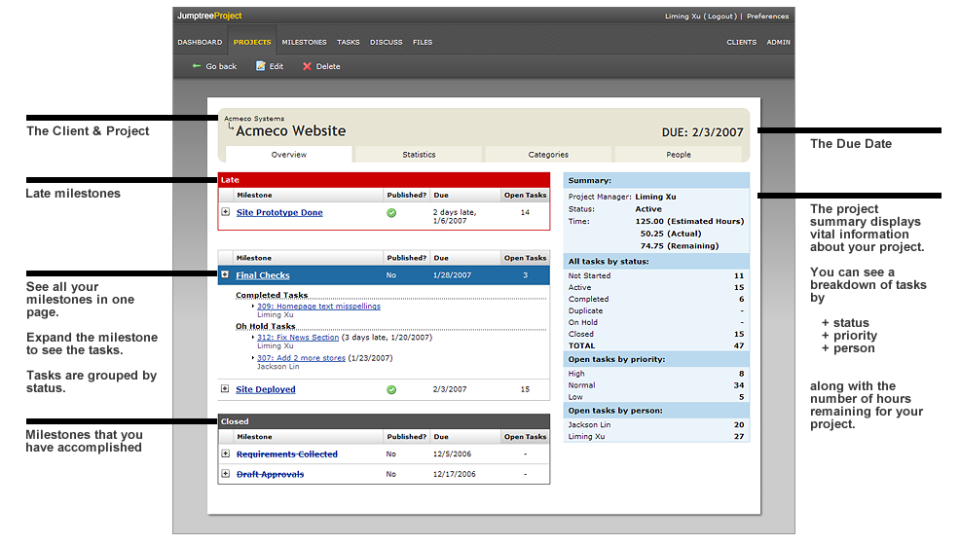
Task: Click the red Delete X icon
Action: [307, 66]
